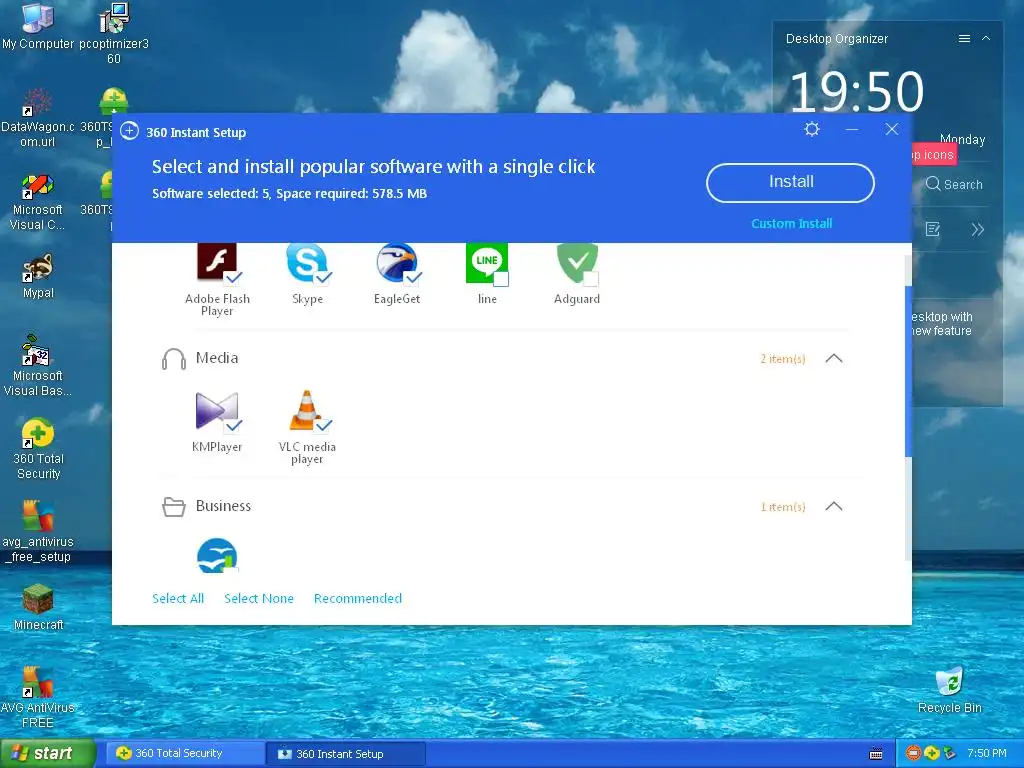Click the VLC media player cone icon
Screen dimensions: 1024x768
coord(306,411)
